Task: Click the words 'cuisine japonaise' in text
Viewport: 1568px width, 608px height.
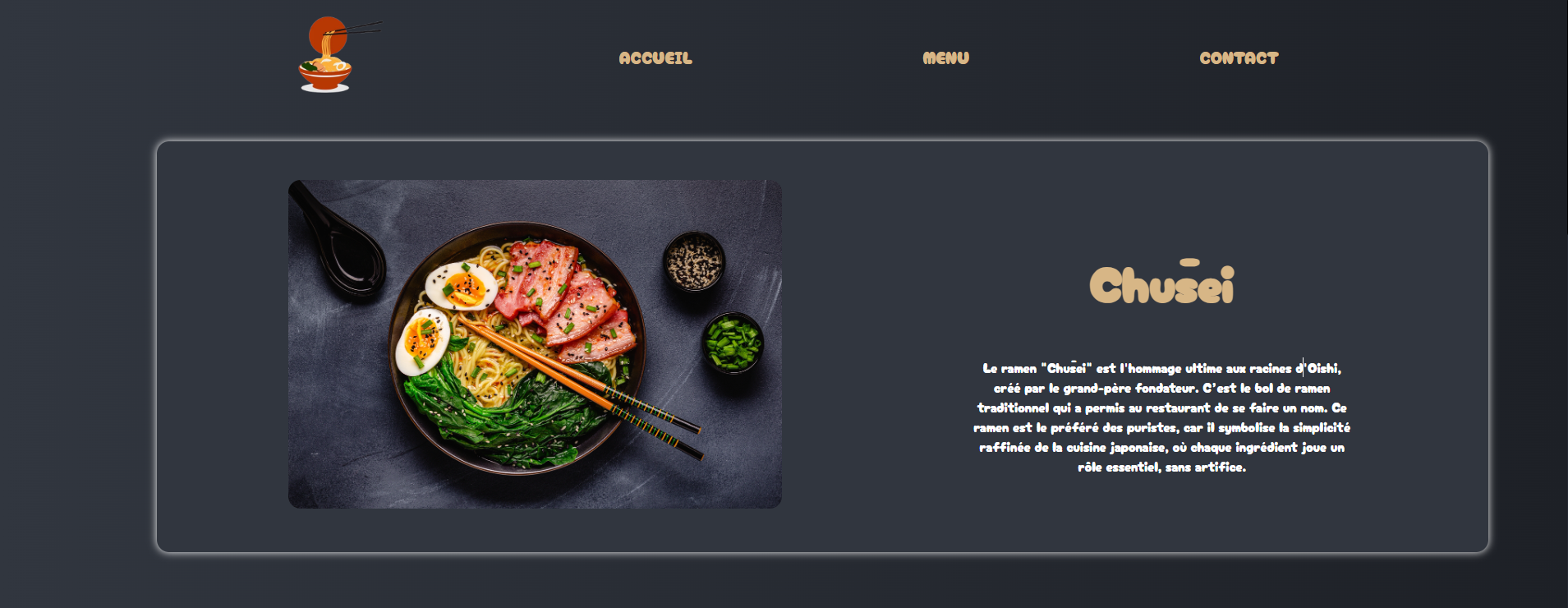Action: [1115, 447]
